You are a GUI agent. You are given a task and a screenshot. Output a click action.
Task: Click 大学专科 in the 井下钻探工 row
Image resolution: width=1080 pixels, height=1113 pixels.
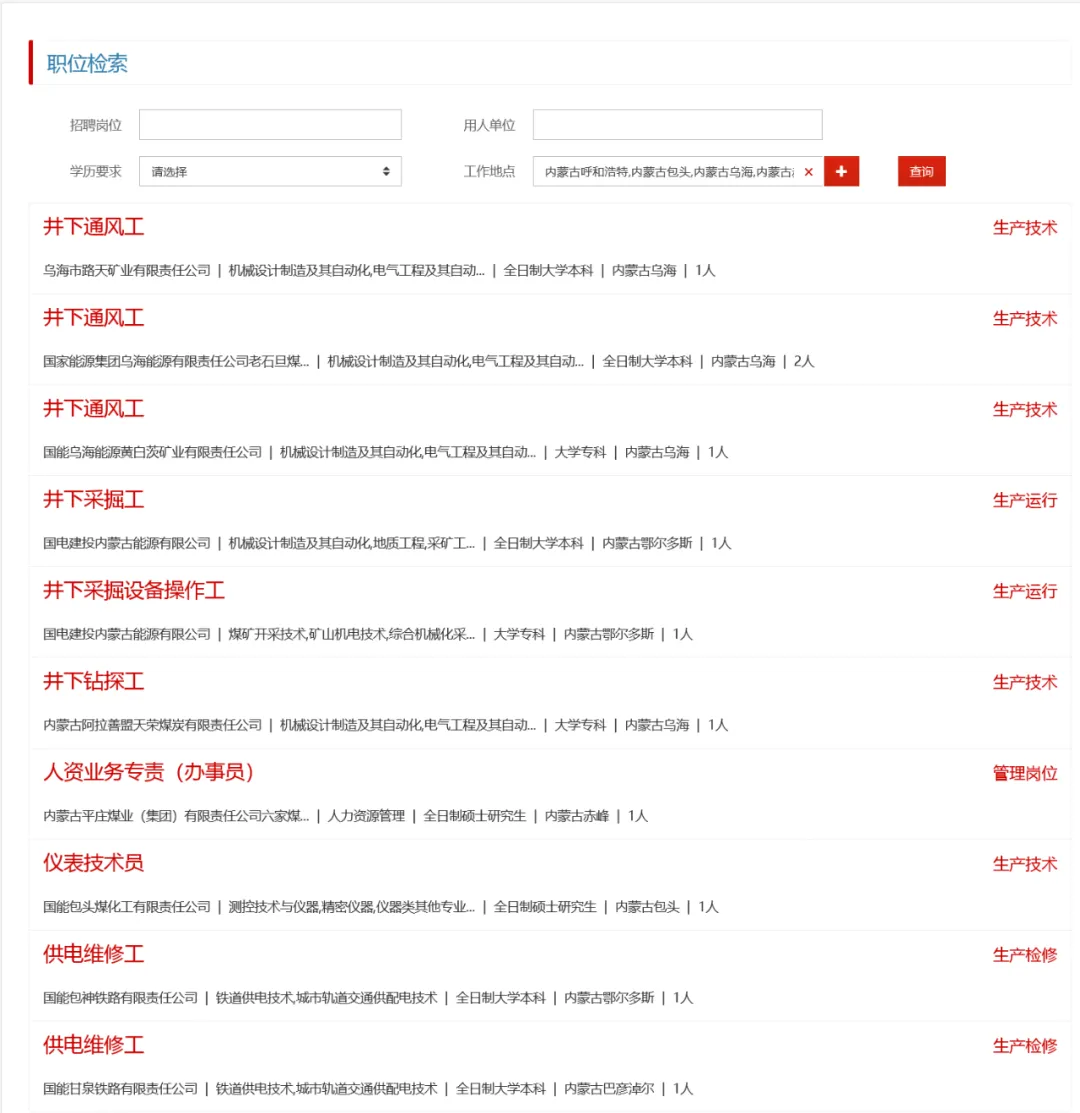click(x=580, y=725)
